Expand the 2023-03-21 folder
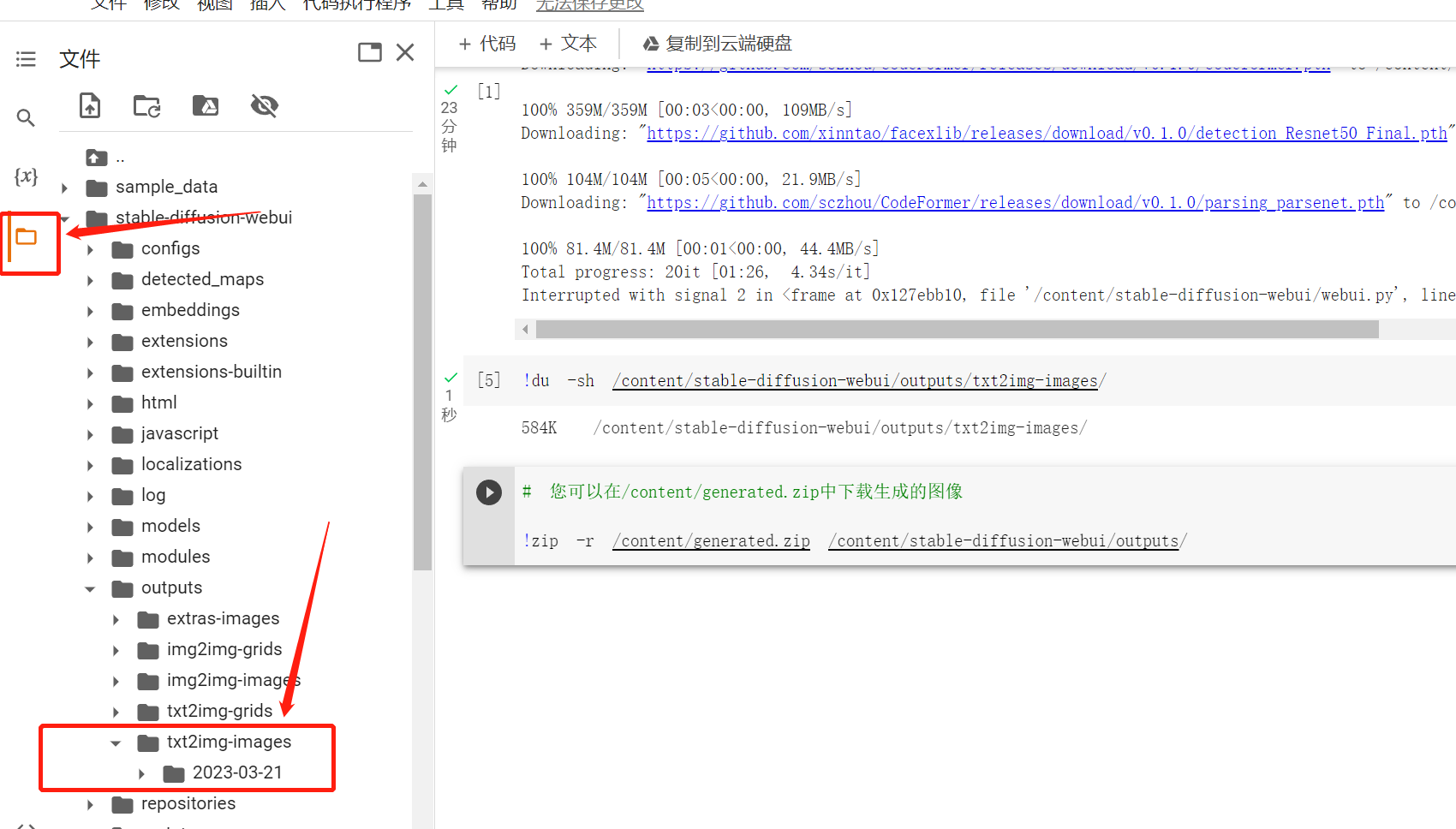Viewport: 1456px width, 829px height. click(142, 774)
